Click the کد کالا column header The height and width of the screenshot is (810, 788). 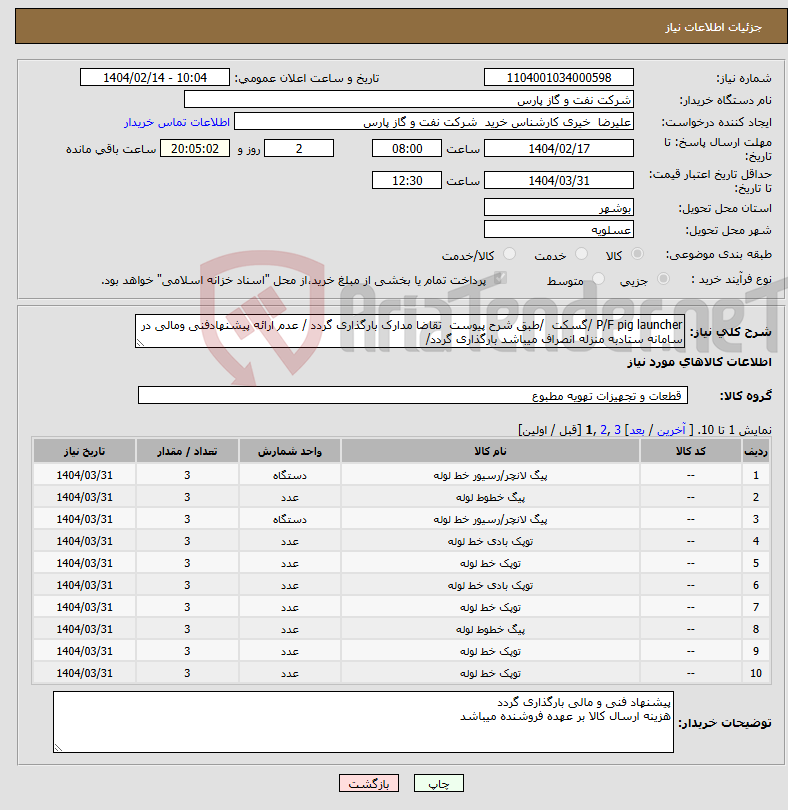[x=690, y=451]
